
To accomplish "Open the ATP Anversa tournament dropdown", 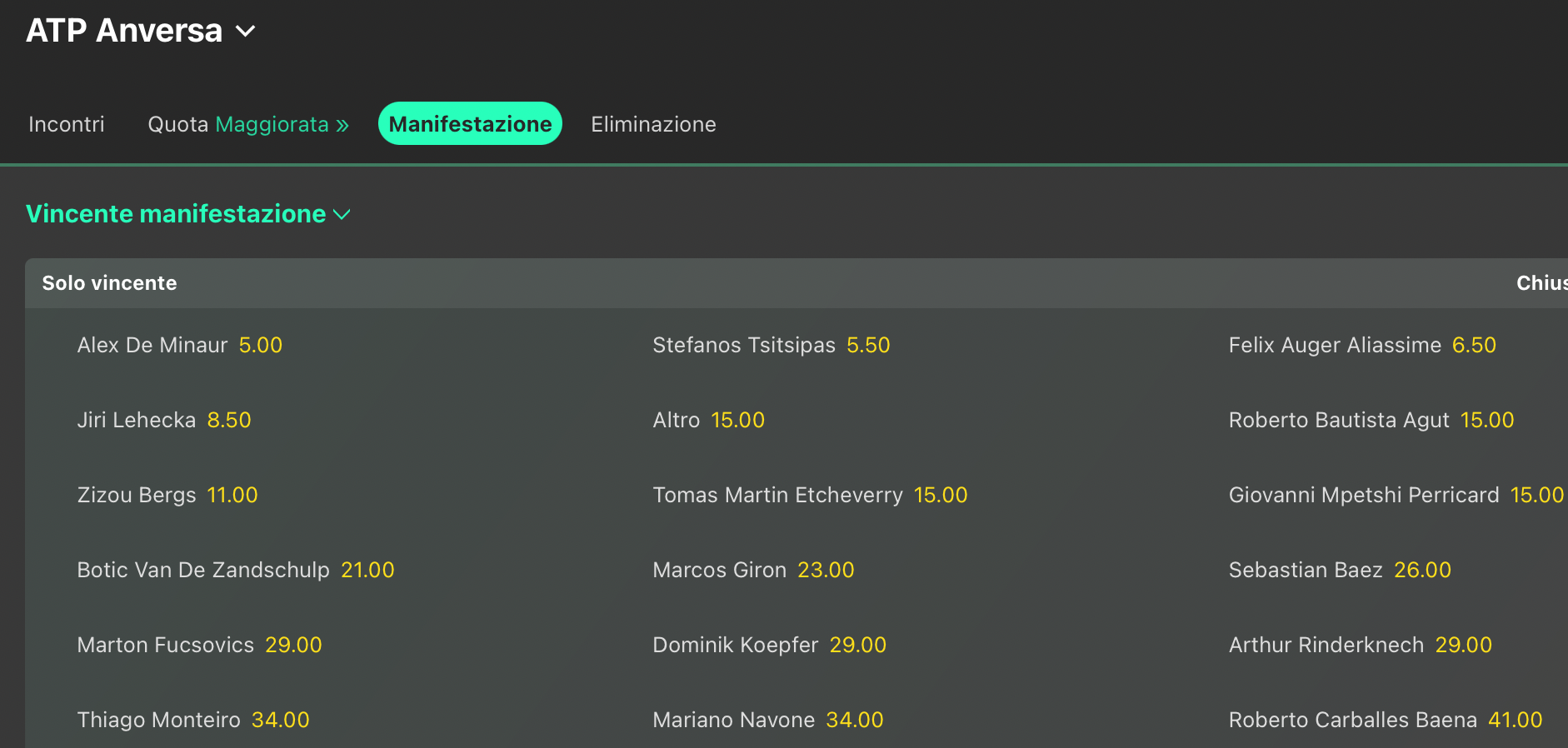I will click(x=244, y=31).
